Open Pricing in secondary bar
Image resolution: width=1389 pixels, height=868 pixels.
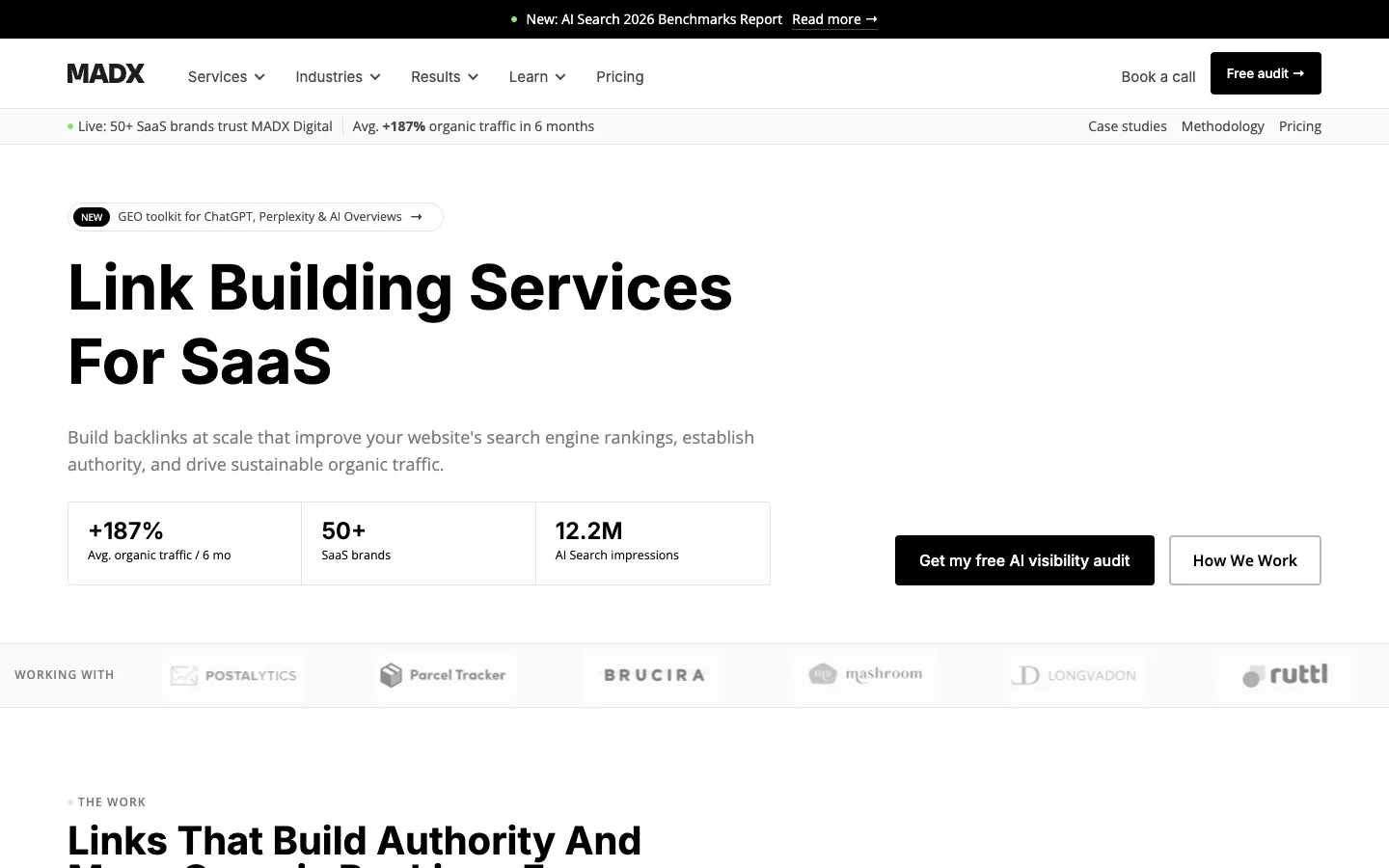coord(1300,126)
